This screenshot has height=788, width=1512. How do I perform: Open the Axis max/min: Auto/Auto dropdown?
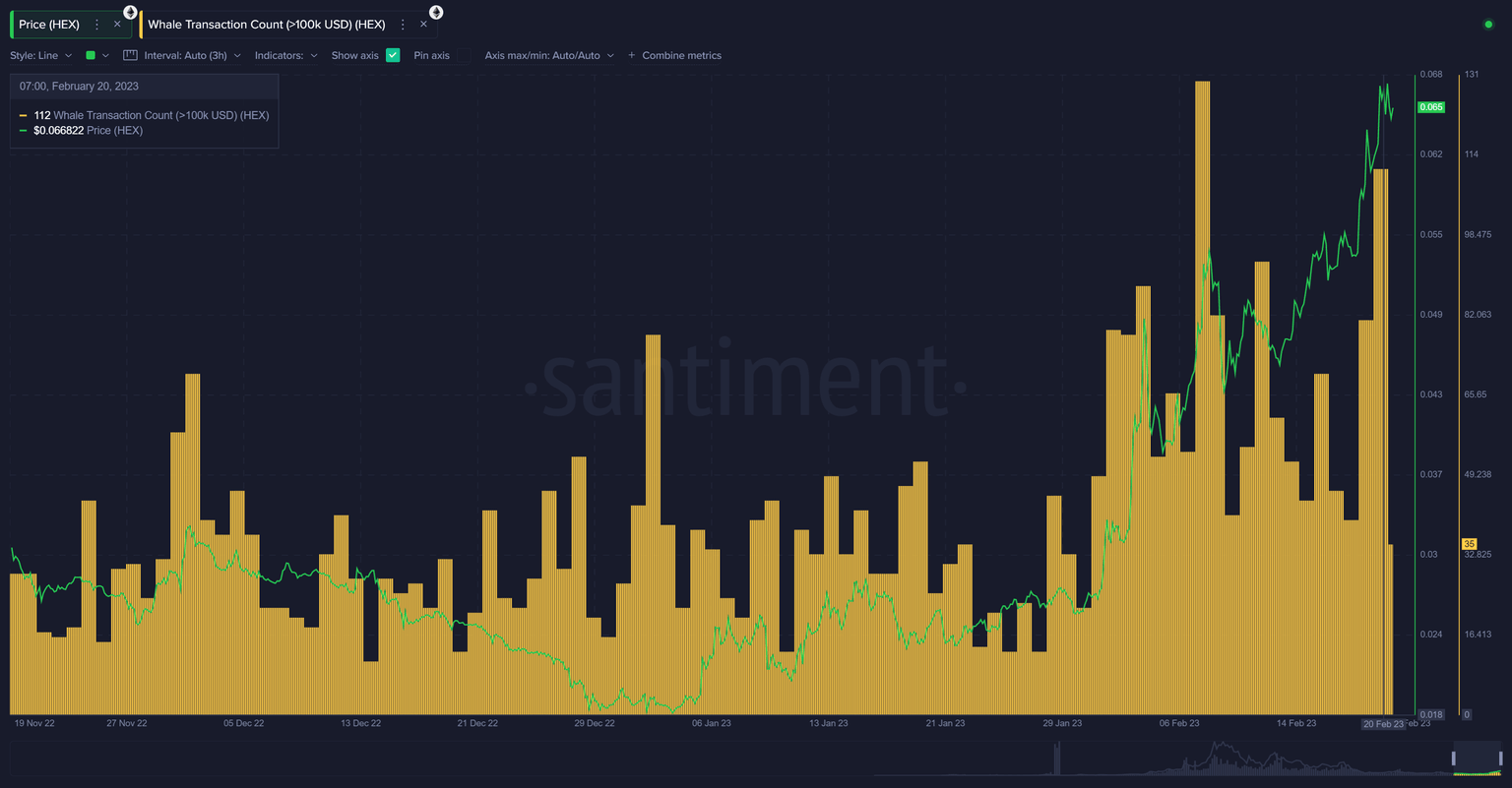547,55
